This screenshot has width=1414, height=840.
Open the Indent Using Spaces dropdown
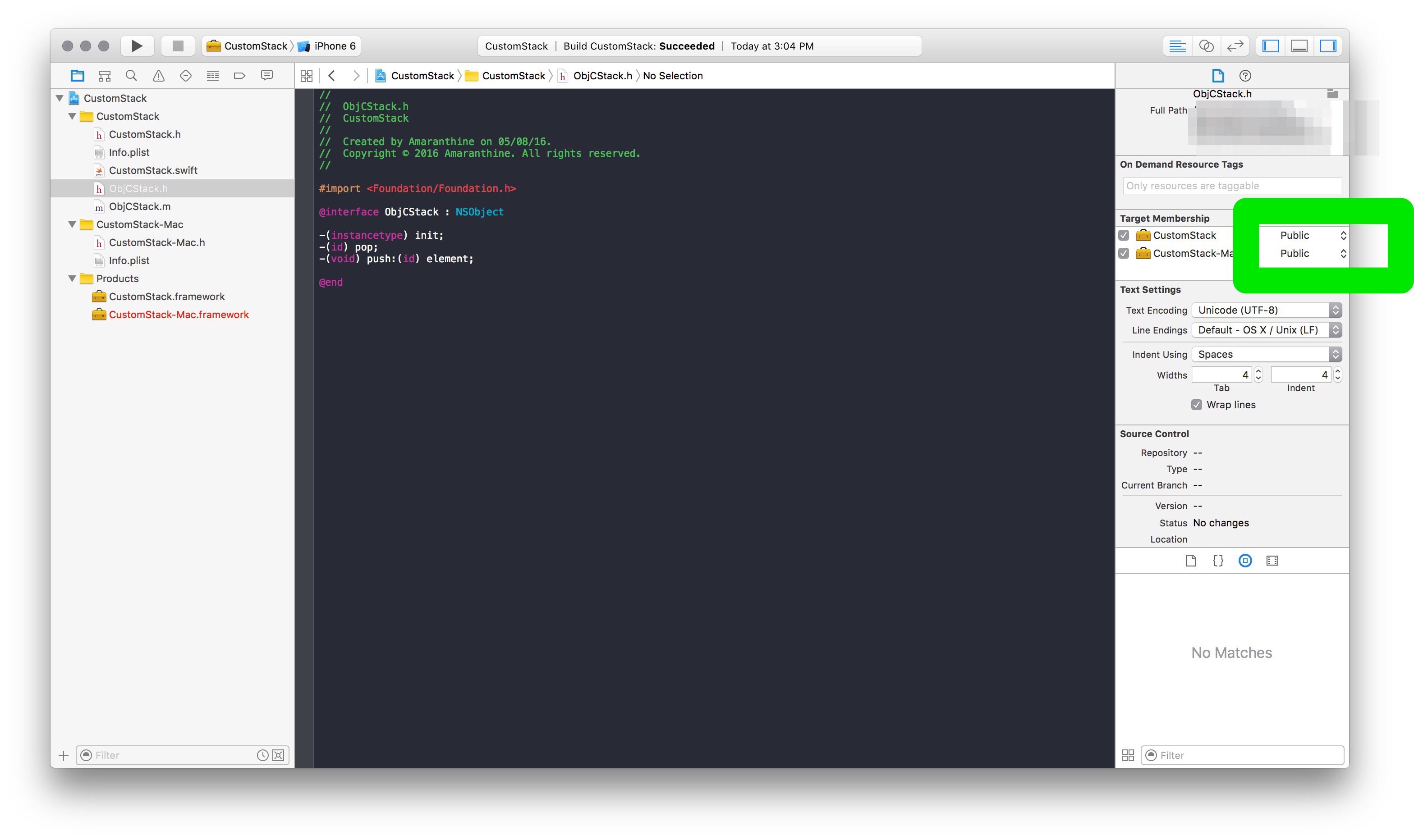pos(1266,354)
